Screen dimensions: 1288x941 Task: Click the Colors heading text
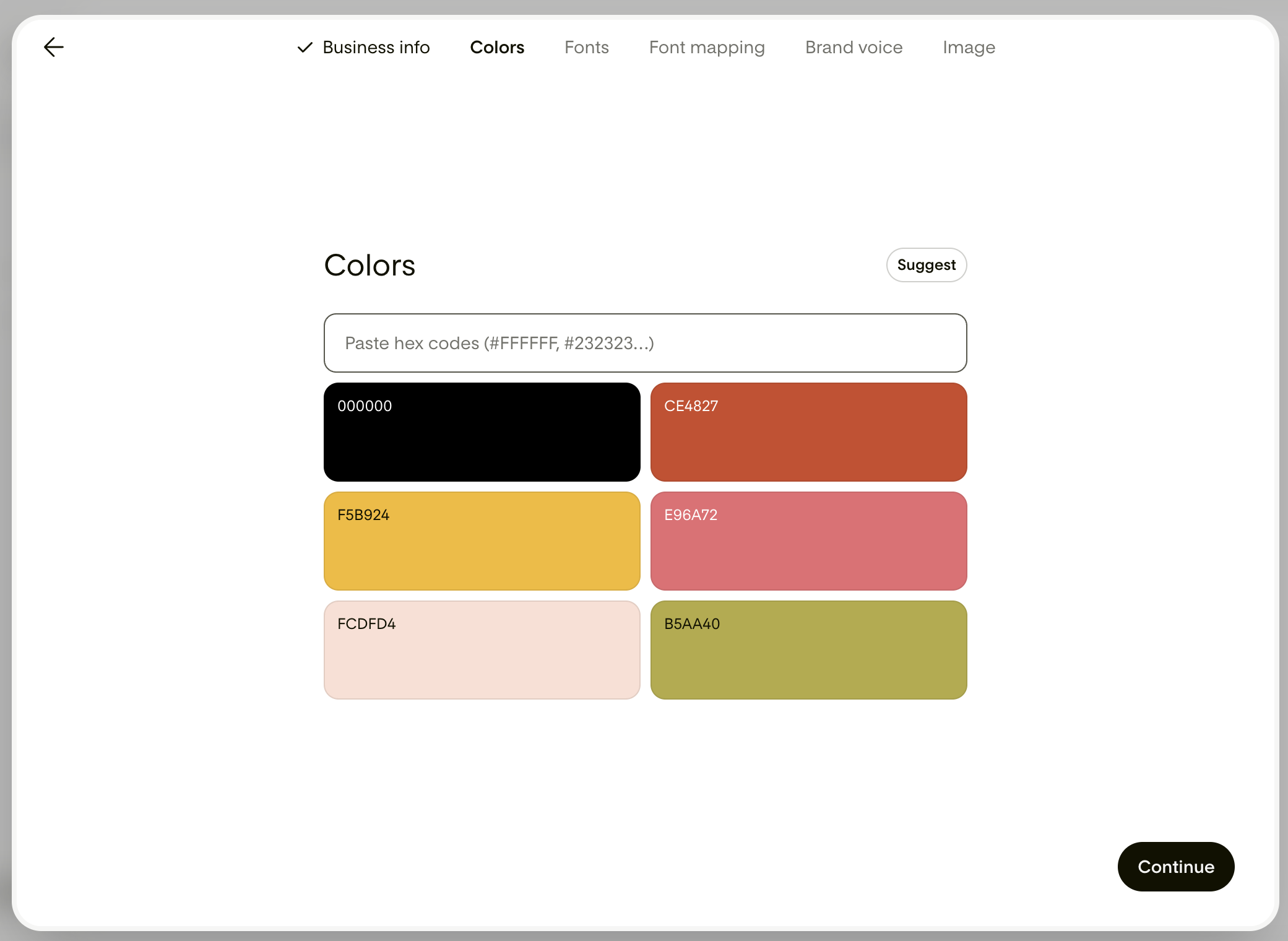tap(370, 265)
